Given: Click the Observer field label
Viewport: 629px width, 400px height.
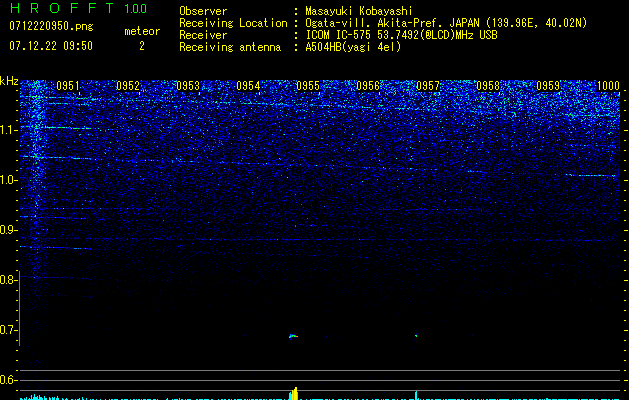Looking at the screenshot, I should point(203,11).
